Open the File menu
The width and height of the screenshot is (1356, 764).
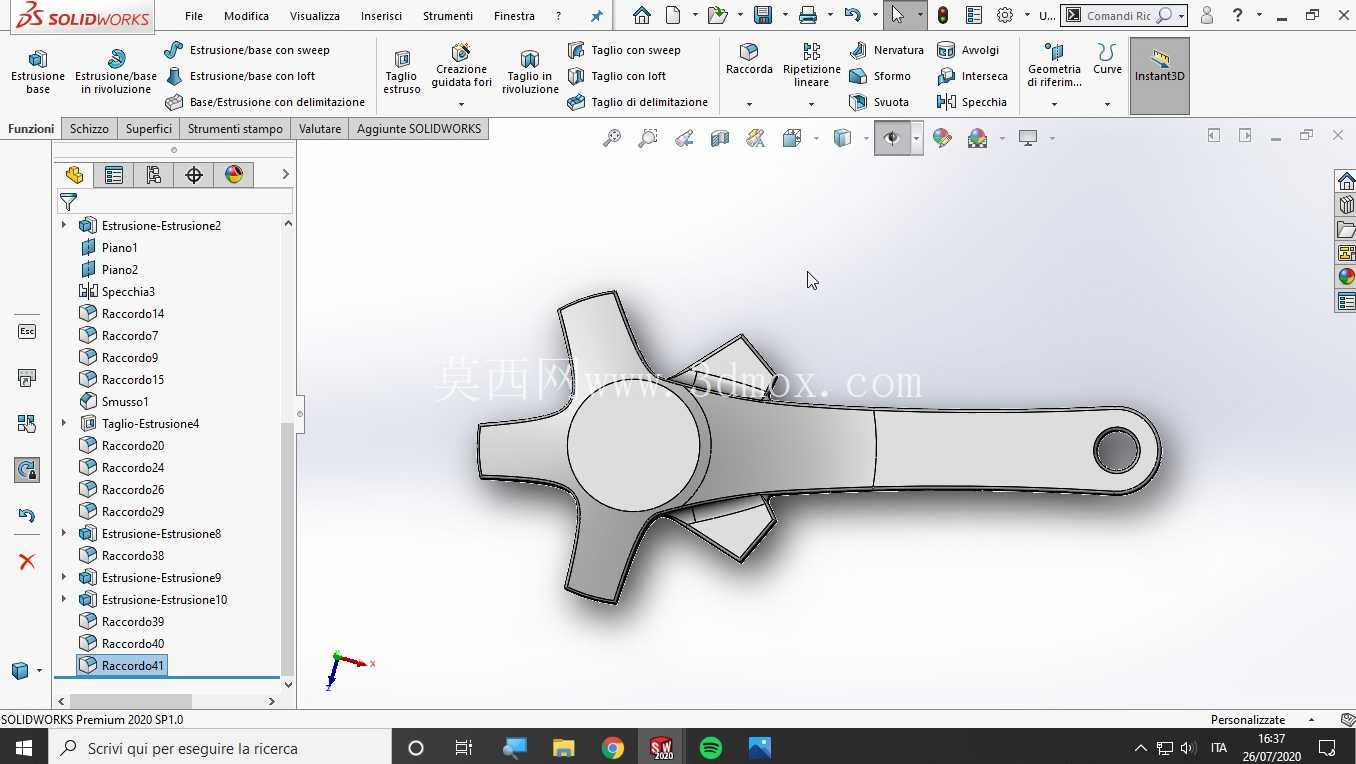click(x=194, y=16)
